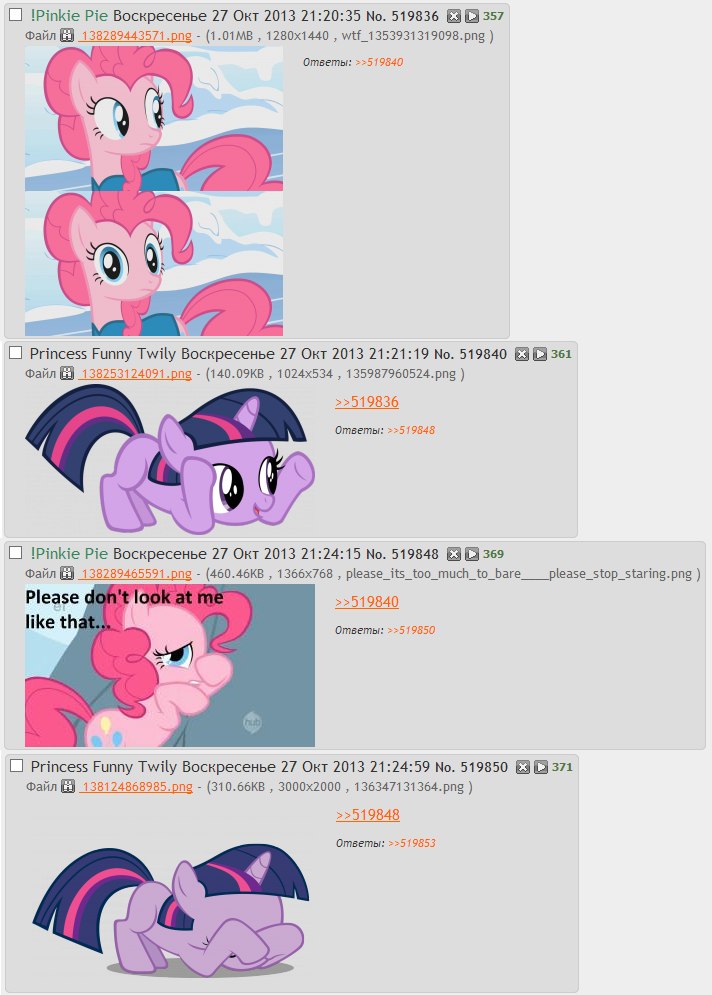Click the file icon before 138289443571.png
Screen dimensions: 712x995
67,36
